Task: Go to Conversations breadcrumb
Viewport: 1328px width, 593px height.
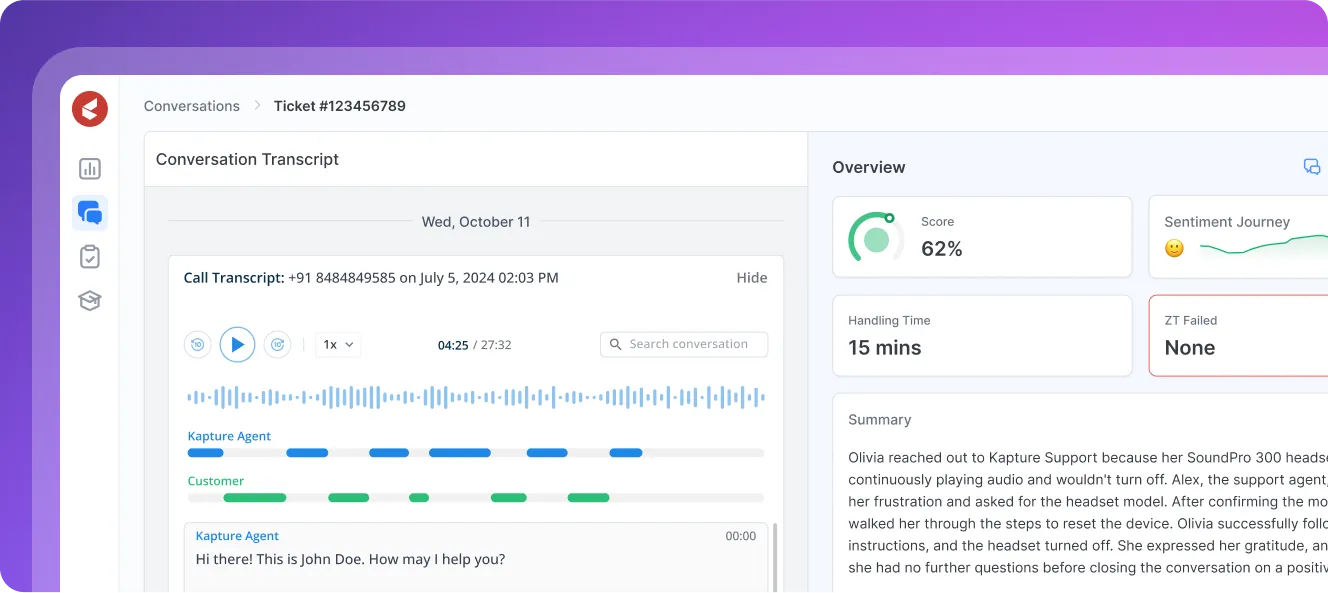Action: [x=192, y=106]
